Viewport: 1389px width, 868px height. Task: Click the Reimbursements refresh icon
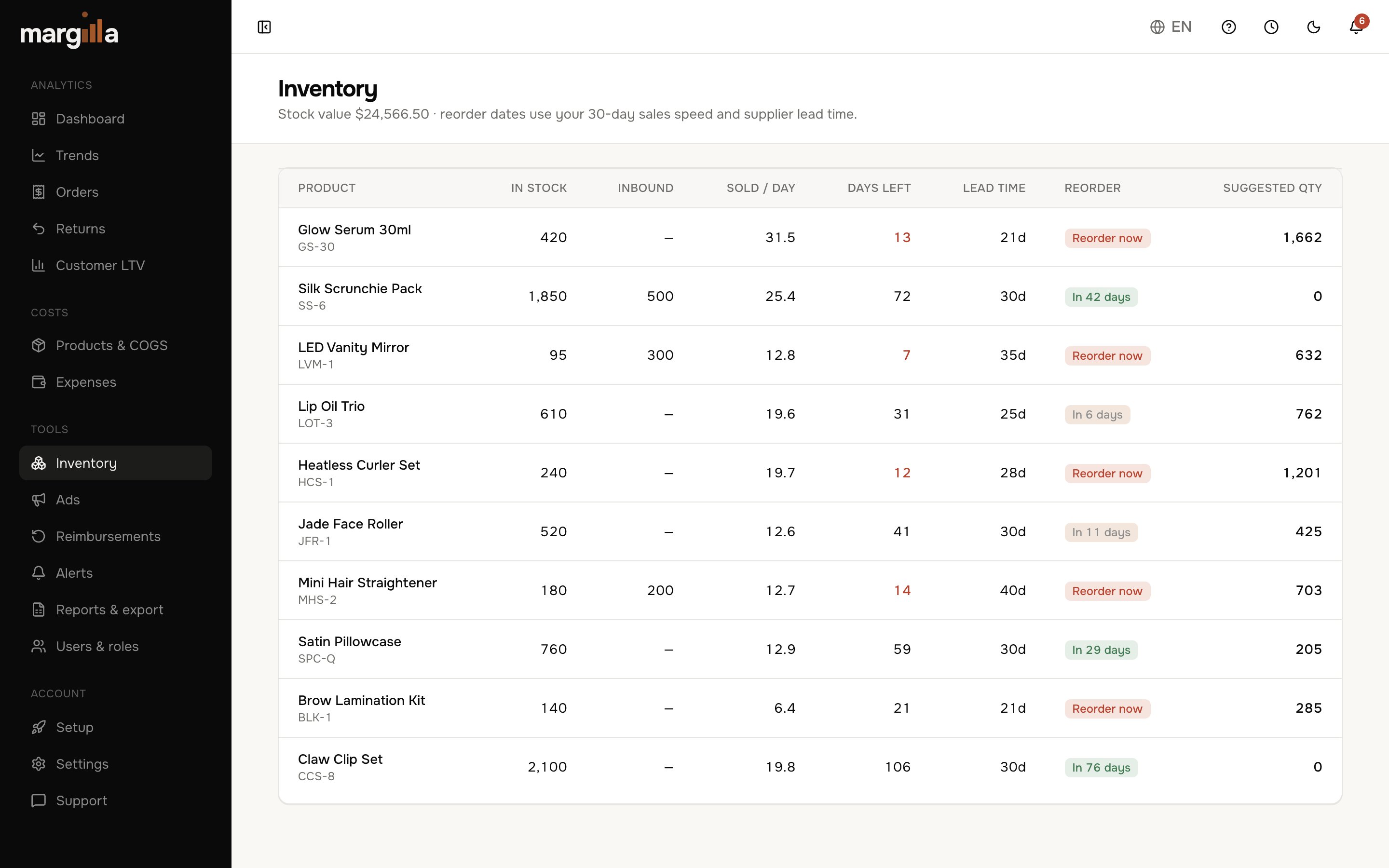click(x=39, y=537)
